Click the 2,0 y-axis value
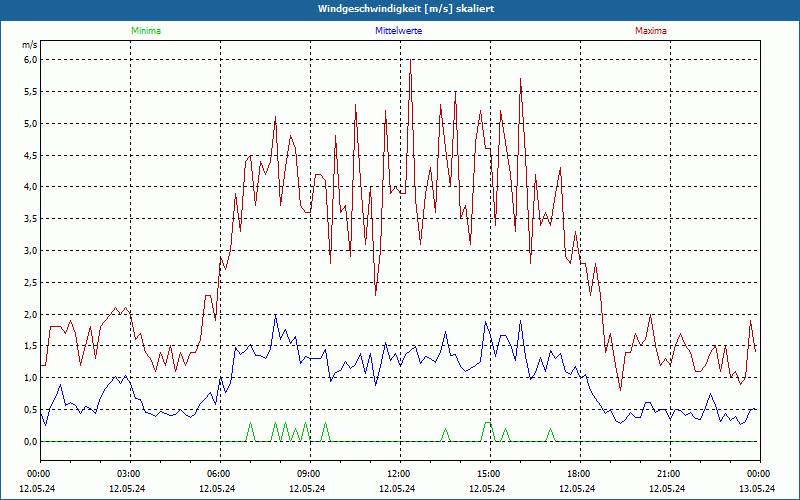Viewport: 800px width, 500px height. tap(31, 314)
